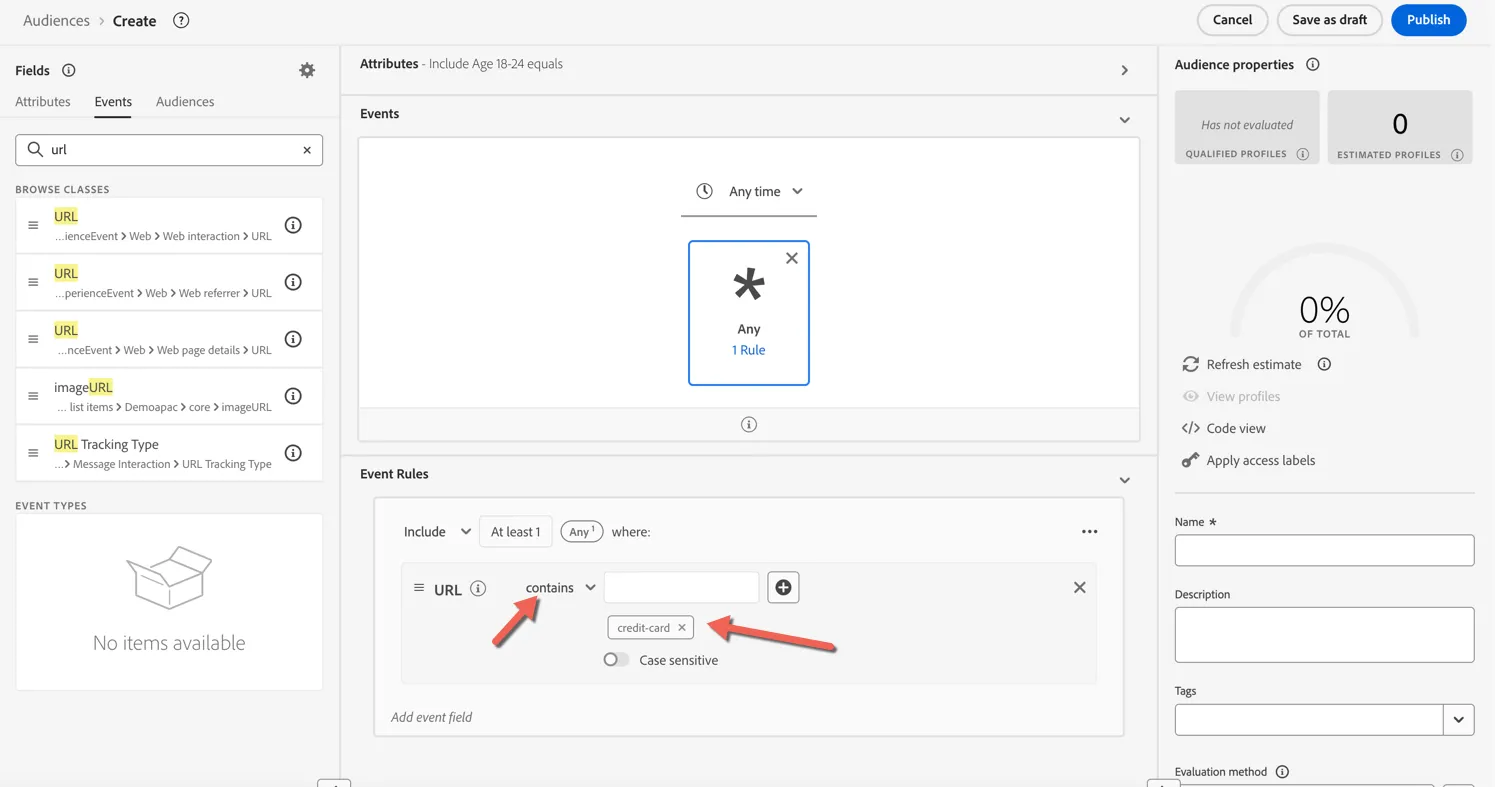Show info for imageURL field

click(293, 396)
